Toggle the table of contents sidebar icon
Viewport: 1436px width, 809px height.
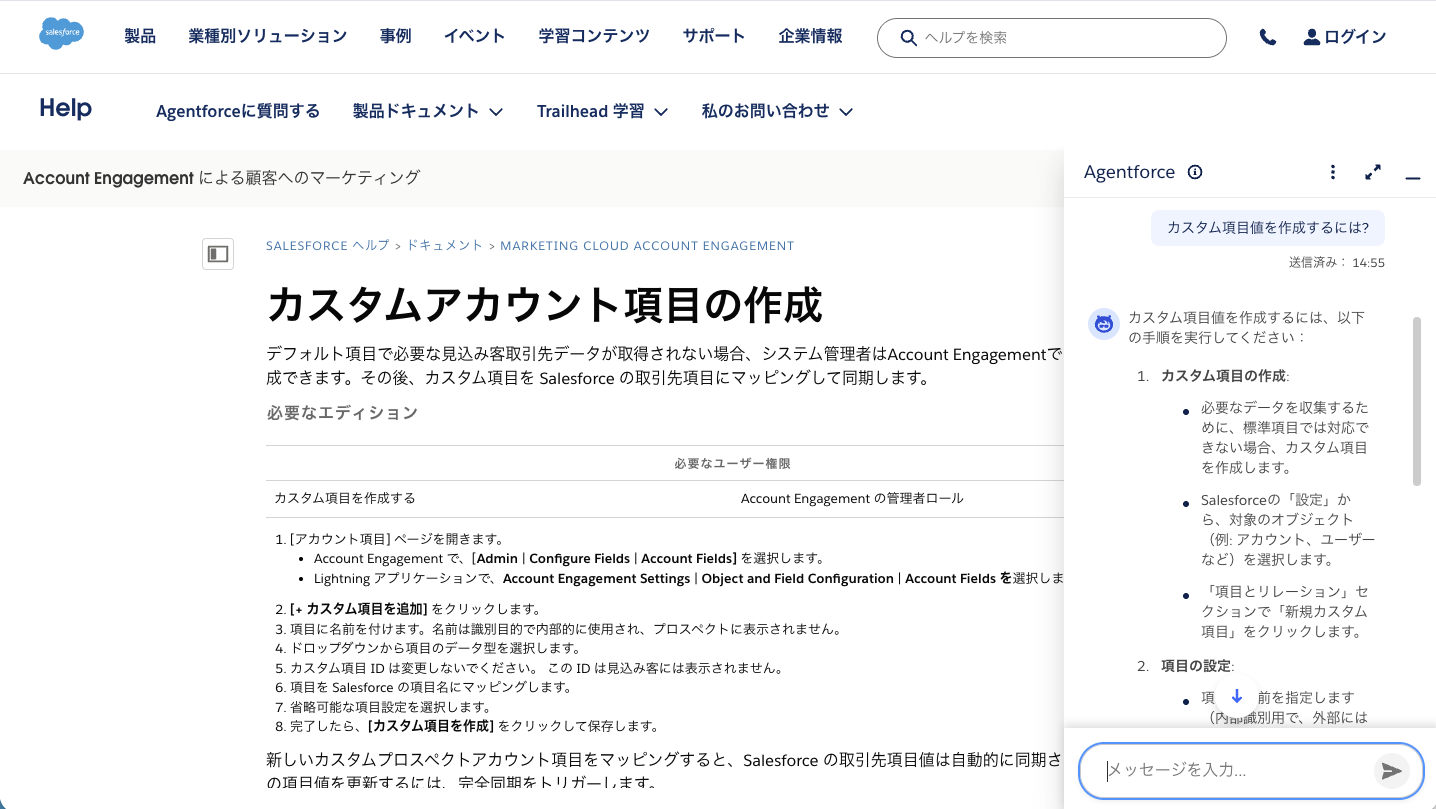[x=218, y=254]
